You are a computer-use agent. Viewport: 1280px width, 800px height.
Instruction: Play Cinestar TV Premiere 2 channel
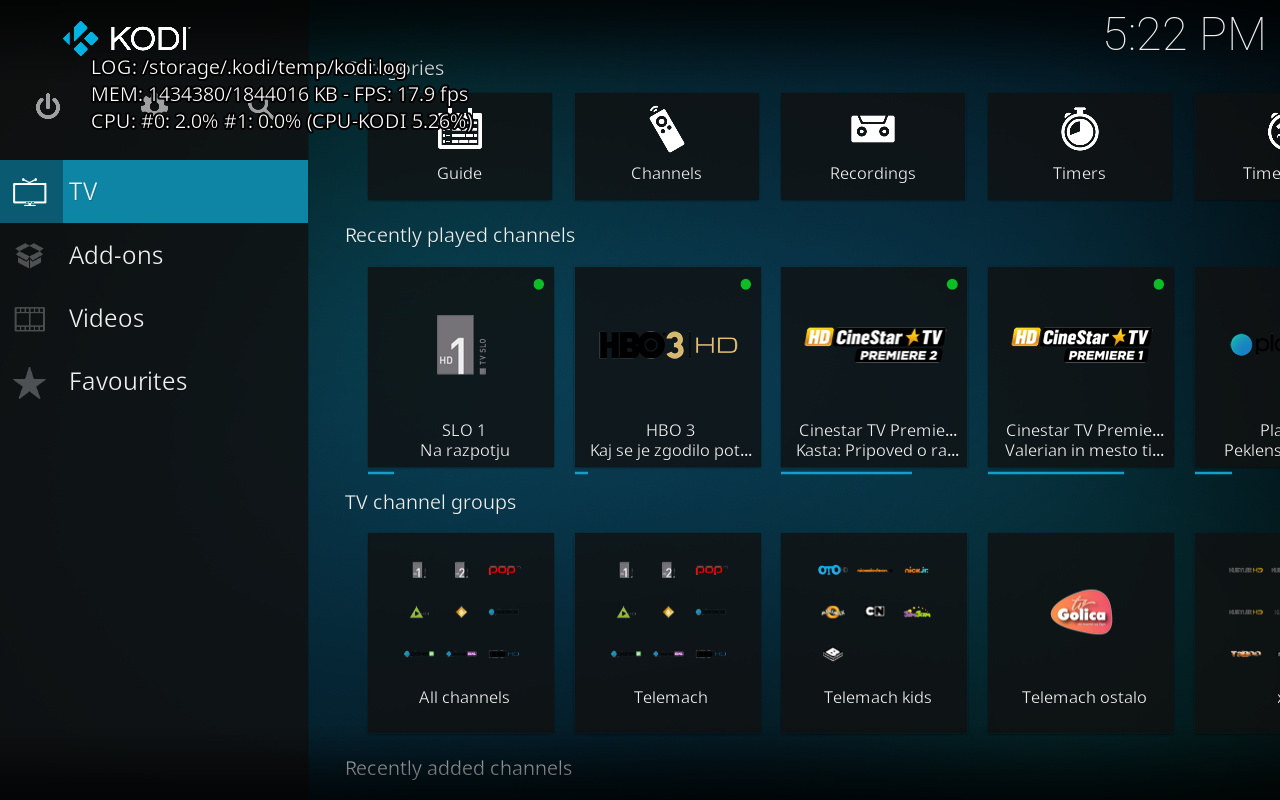tap(874, 367)
